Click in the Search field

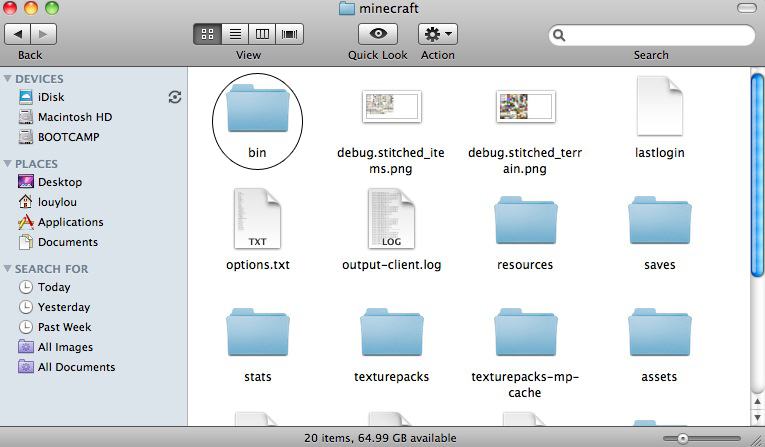click(651, 35)
